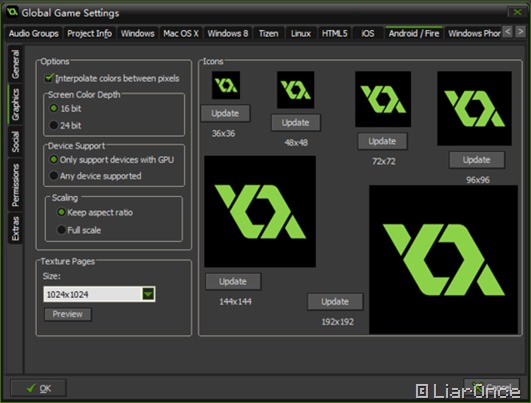
Task: Open the General side tab
Action: click(x=16, y=64)
